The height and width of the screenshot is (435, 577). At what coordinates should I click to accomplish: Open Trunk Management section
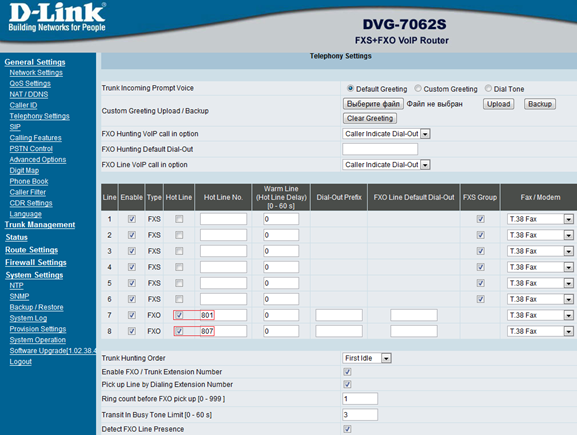(40, 224)
